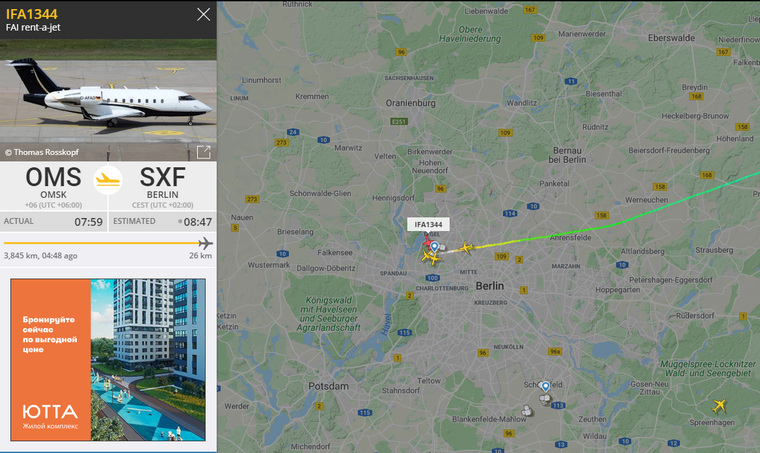Open the OMS Omsk departure airport
760x453 pixels.
click(53, 182)
